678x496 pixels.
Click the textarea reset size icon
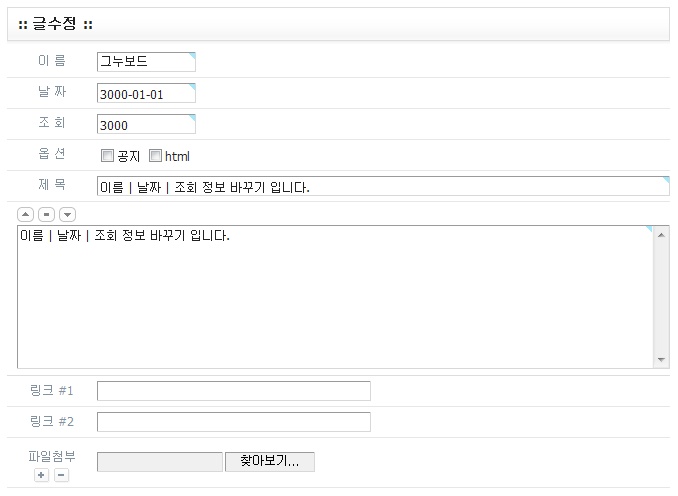point(46,214)
